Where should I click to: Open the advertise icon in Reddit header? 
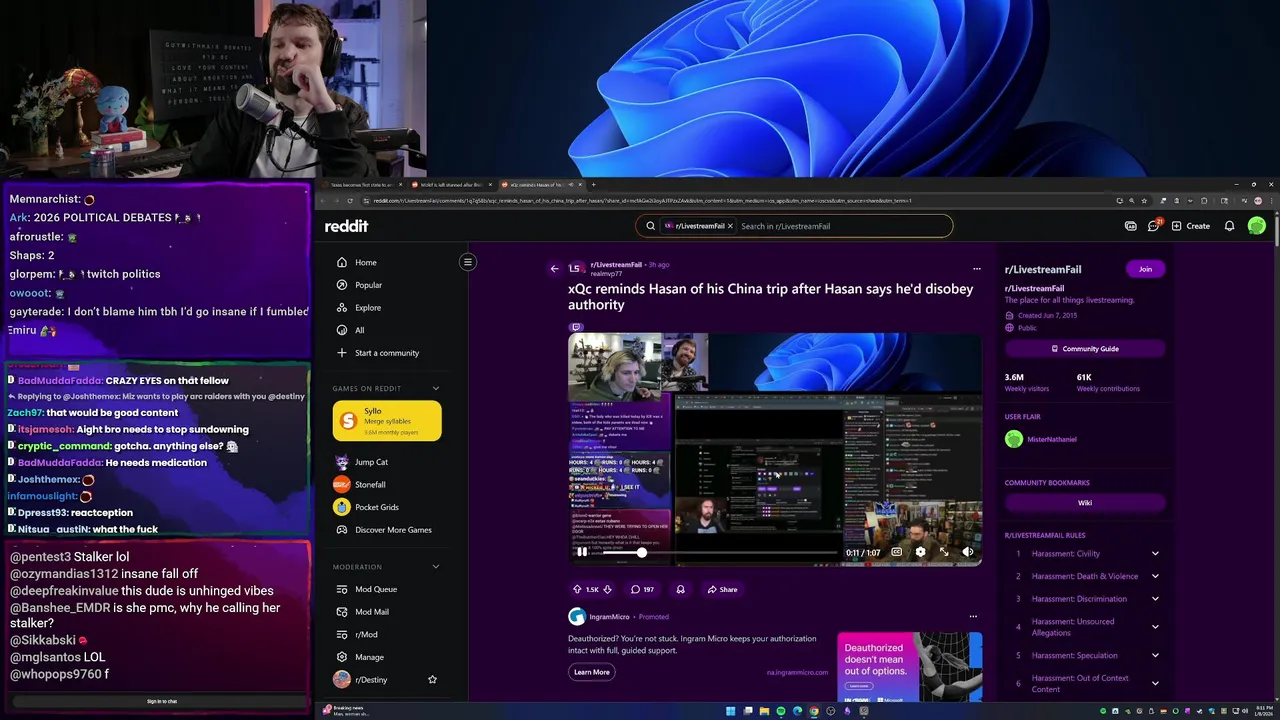[1131, 226]
